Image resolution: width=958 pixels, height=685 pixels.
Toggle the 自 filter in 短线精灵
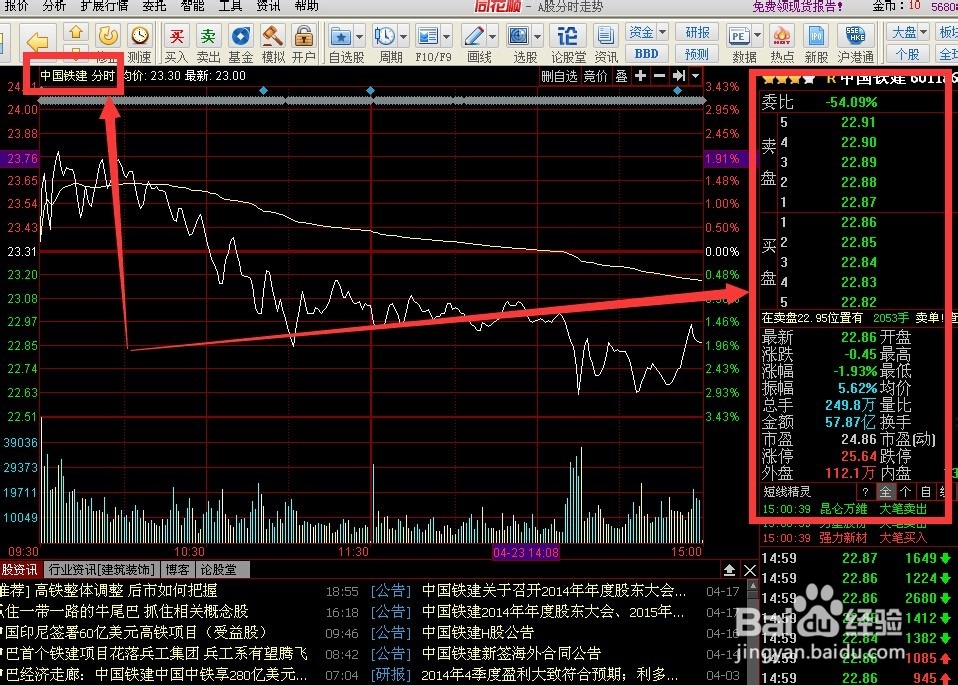926,492
